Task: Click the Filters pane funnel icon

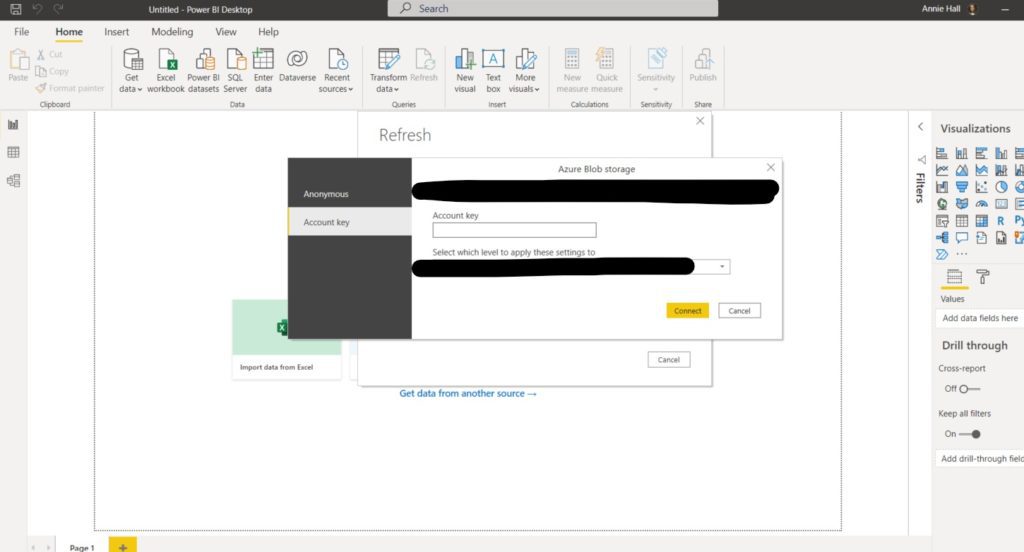Action: click(921, 159)
